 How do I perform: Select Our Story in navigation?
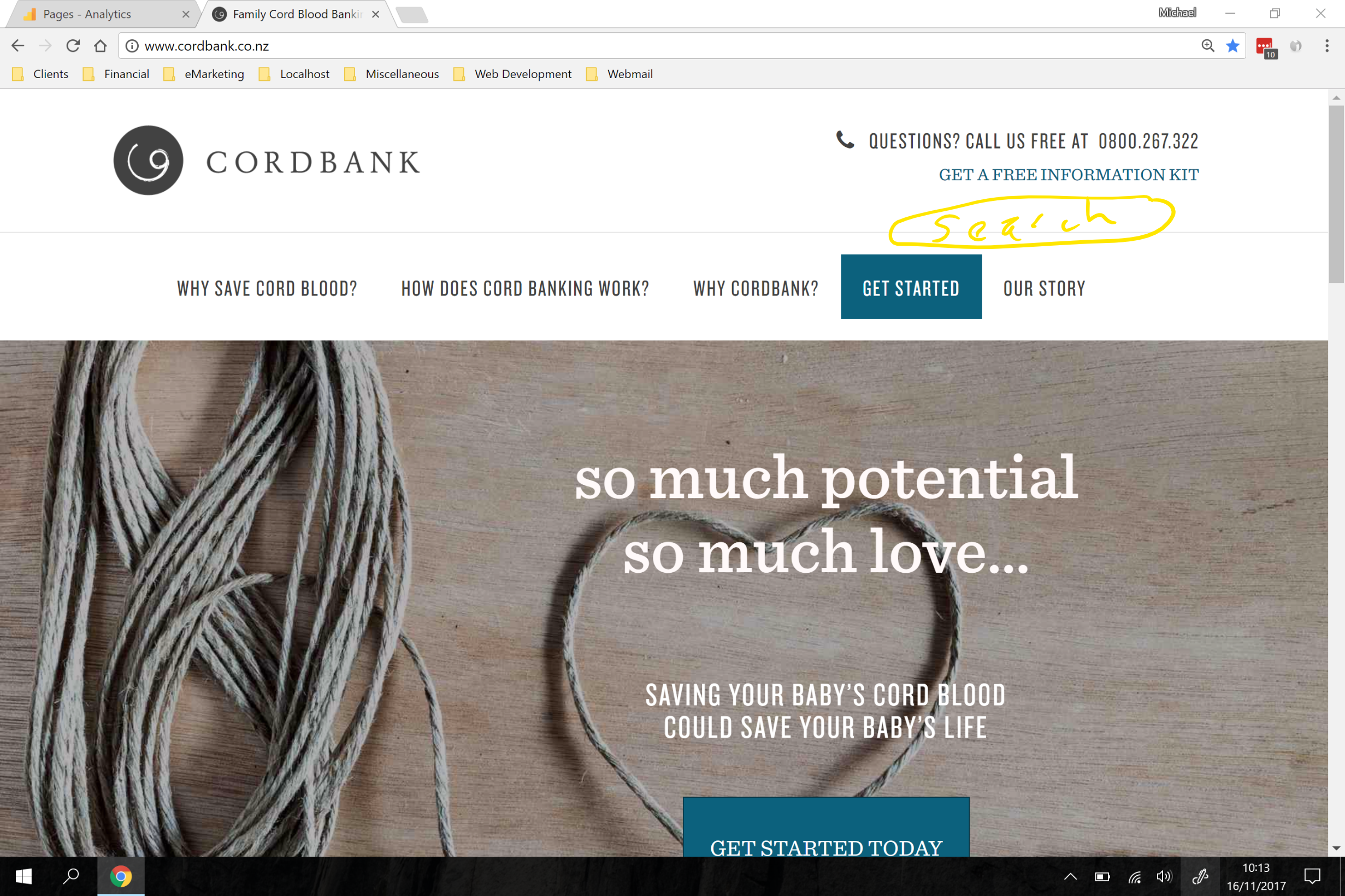coord(1045,289)
